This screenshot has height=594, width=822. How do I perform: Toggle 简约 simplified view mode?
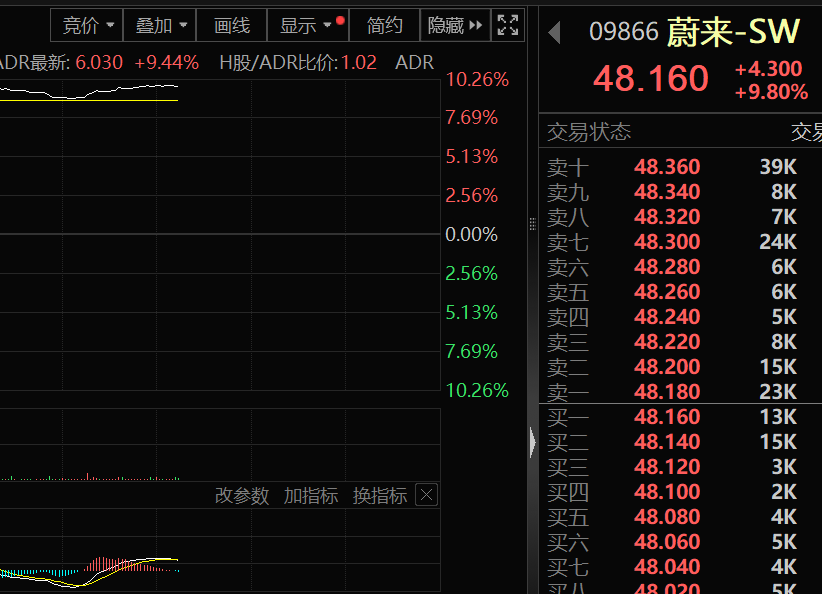coord(385,25)
